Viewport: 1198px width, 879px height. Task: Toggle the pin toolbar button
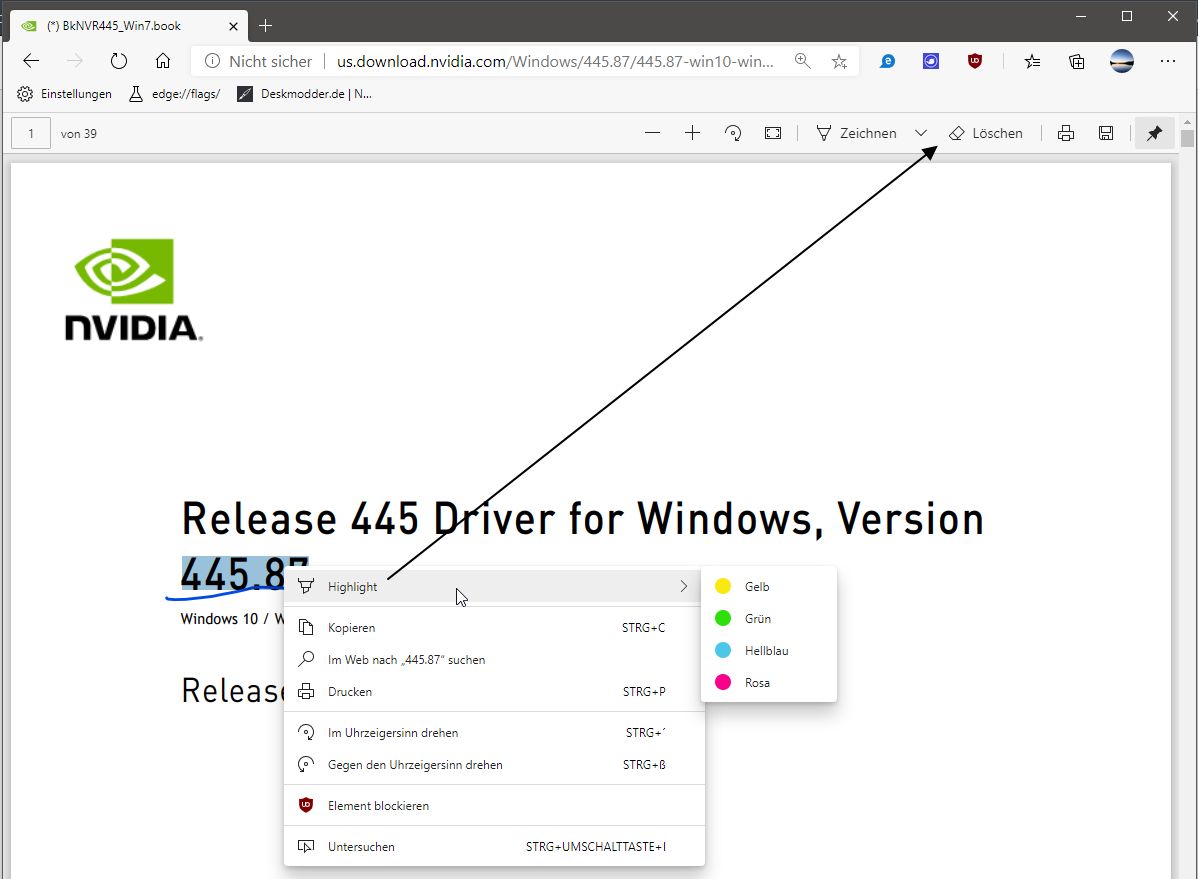[x=1154, y=133]
